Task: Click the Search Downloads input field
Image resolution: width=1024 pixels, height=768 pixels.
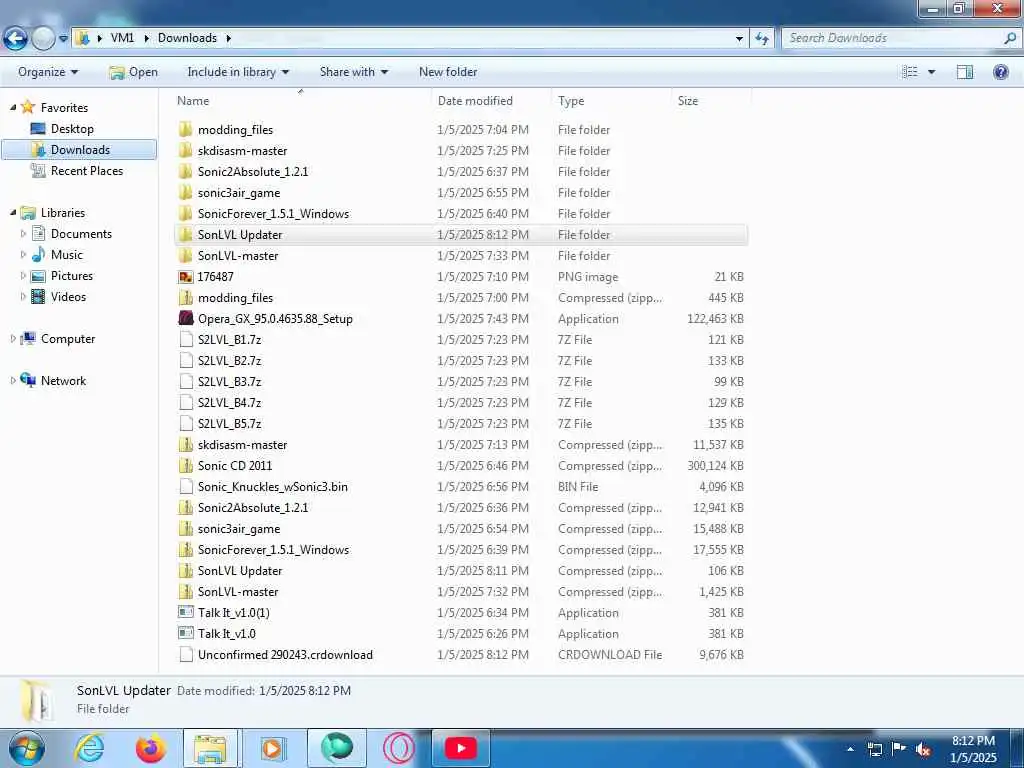Action: point(893,38)
